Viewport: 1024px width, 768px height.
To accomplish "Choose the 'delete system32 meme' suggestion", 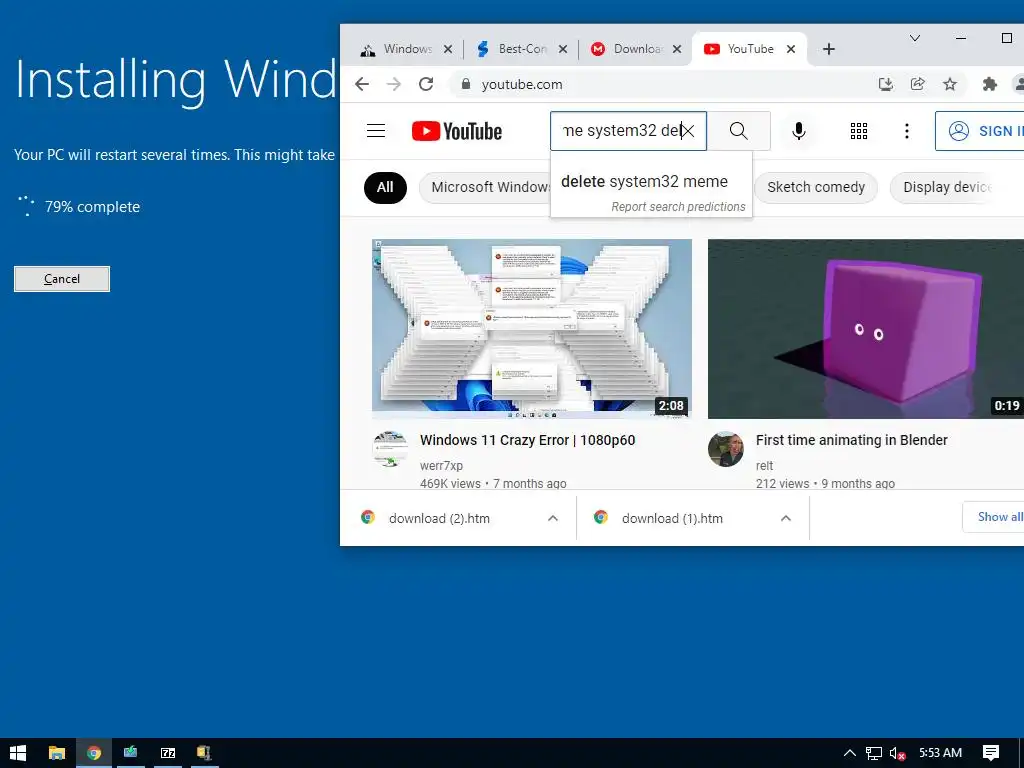I will [644, 182].
